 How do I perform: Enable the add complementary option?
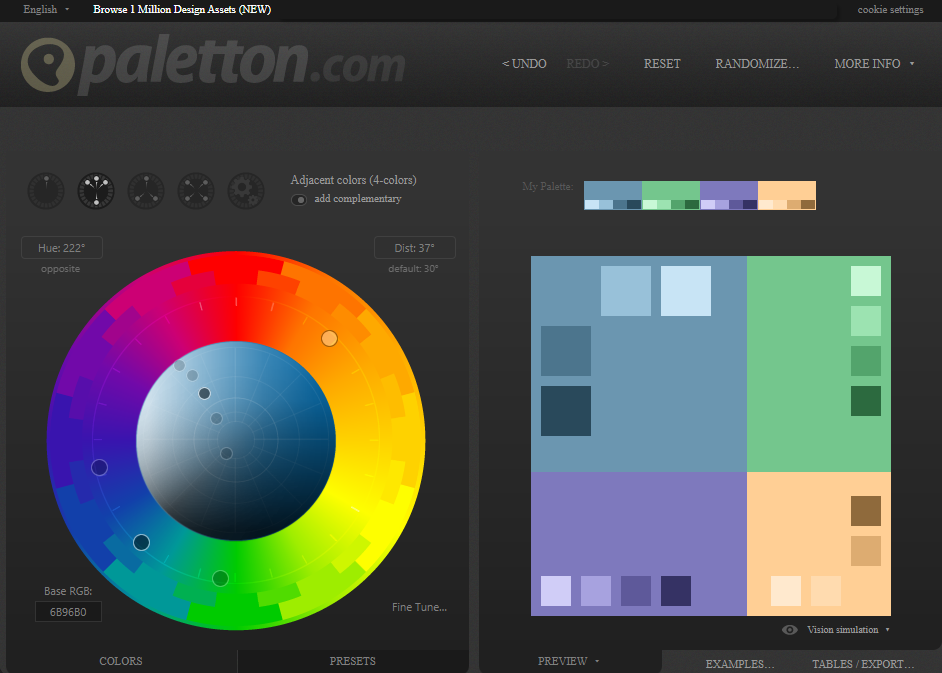tap(299, 200)
